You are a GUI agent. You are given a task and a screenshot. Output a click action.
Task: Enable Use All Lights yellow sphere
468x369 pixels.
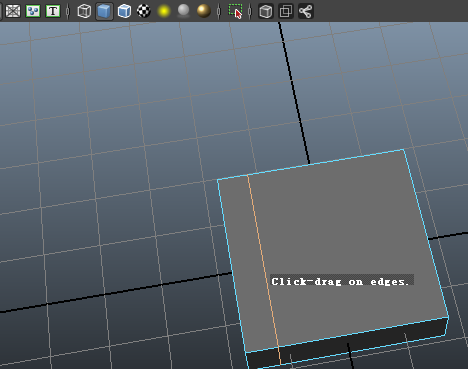pos(164,11)
